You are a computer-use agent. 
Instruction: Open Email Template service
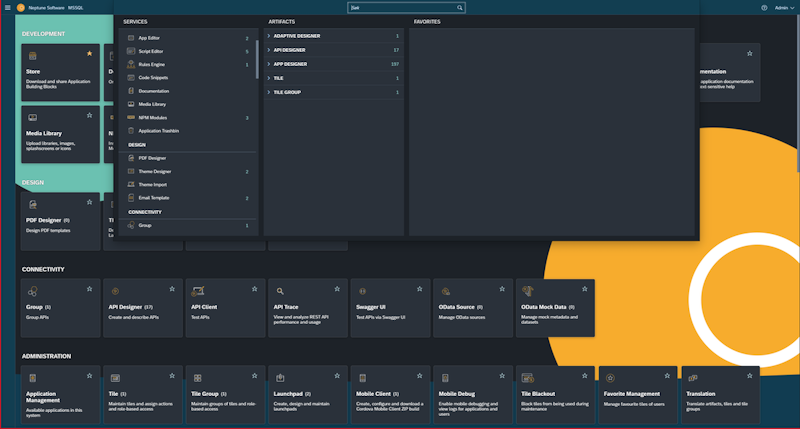[x=188, y=198]
